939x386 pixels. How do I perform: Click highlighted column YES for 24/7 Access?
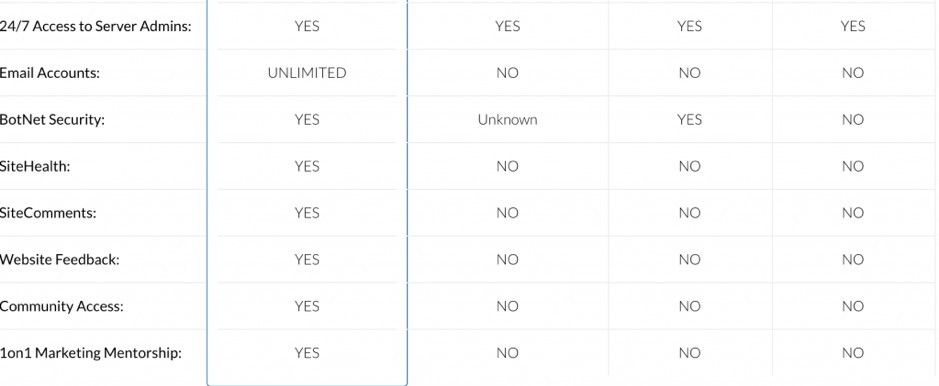tap(307, 26)
